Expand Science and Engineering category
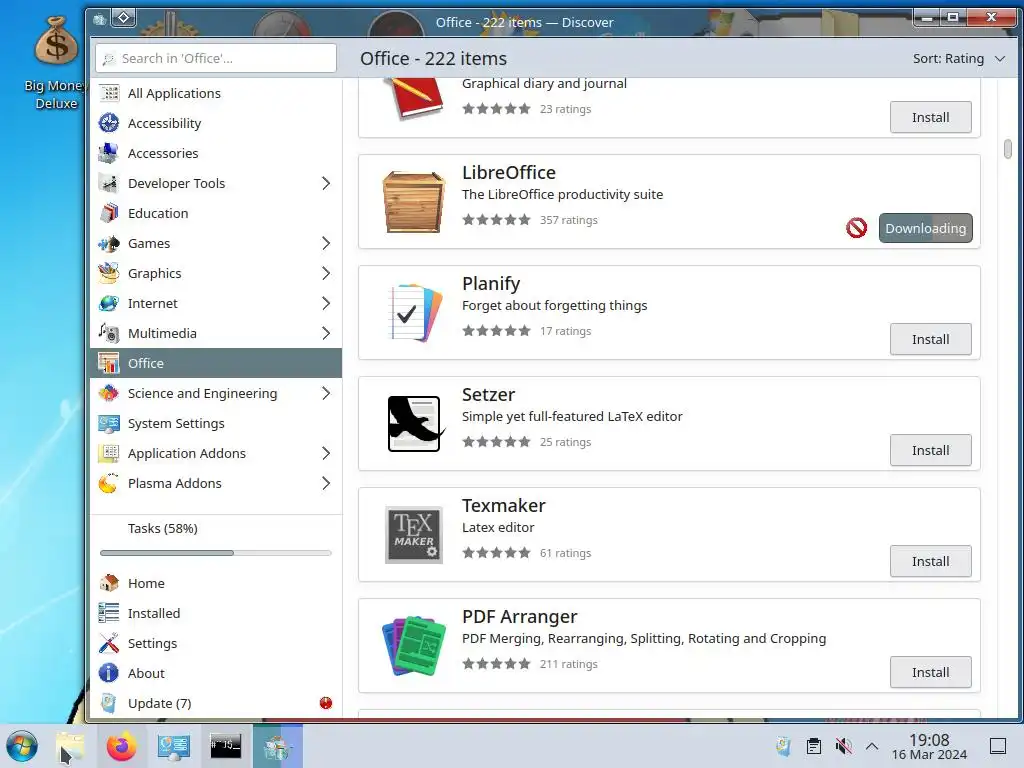The image size is (1024, 768). pos(326,393)
